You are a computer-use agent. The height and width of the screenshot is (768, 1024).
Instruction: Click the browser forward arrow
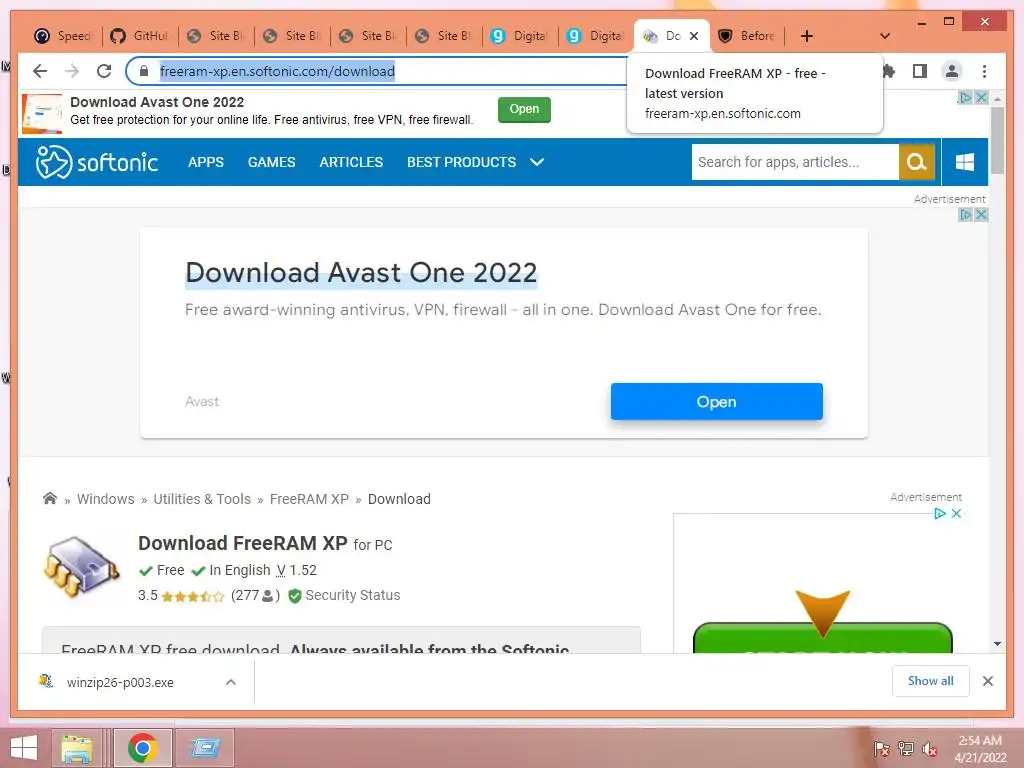tap(72, 71)
